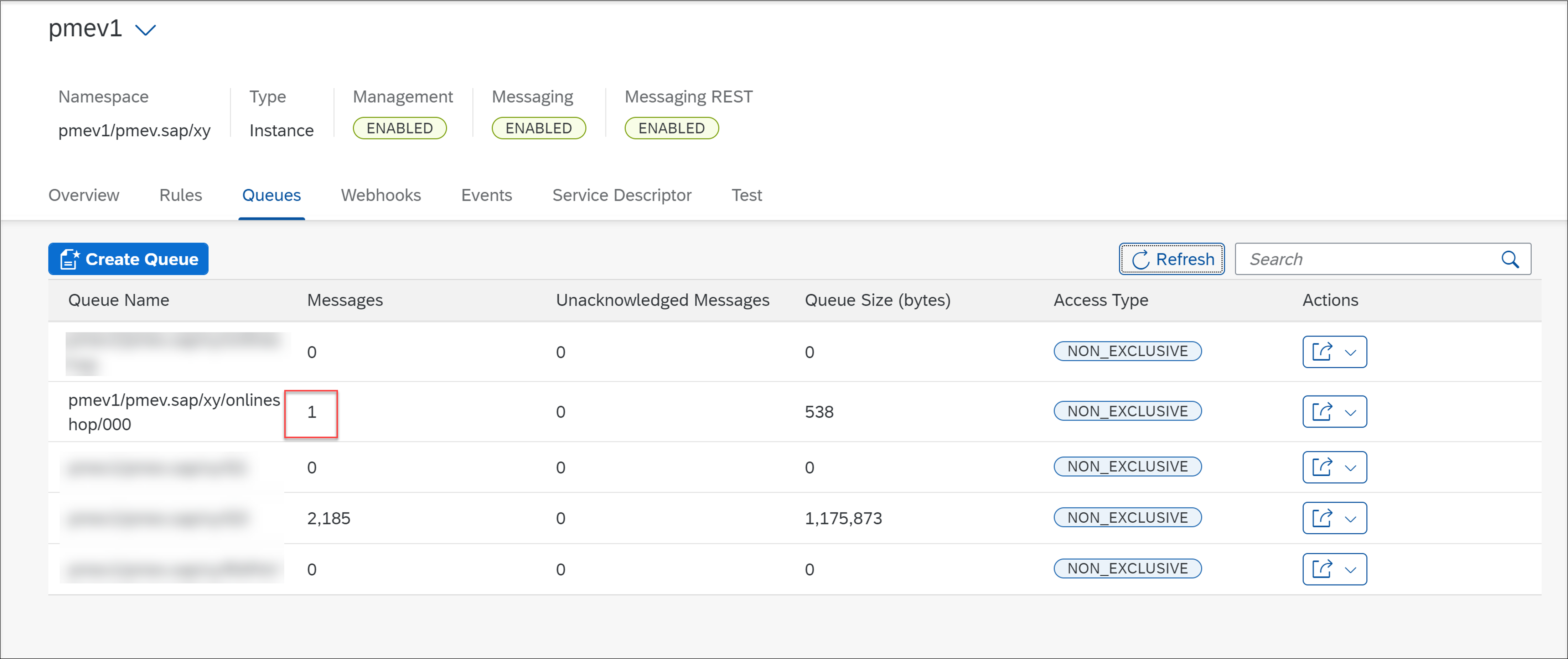Expand actions chevron in 2,185 messages row

[1351, 519]
